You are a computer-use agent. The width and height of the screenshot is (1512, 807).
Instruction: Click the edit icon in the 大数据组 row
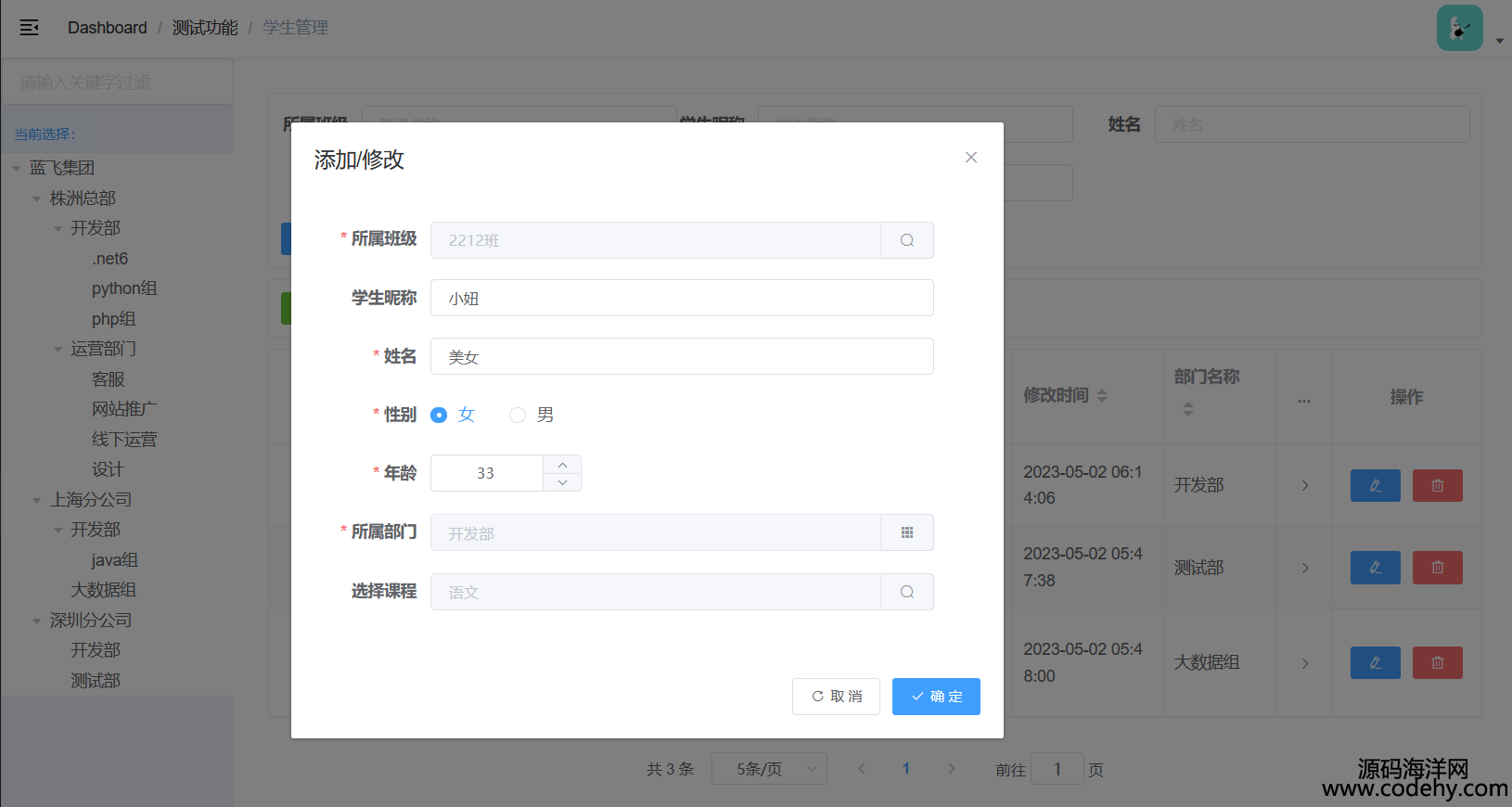click(x=1376, y=662)
